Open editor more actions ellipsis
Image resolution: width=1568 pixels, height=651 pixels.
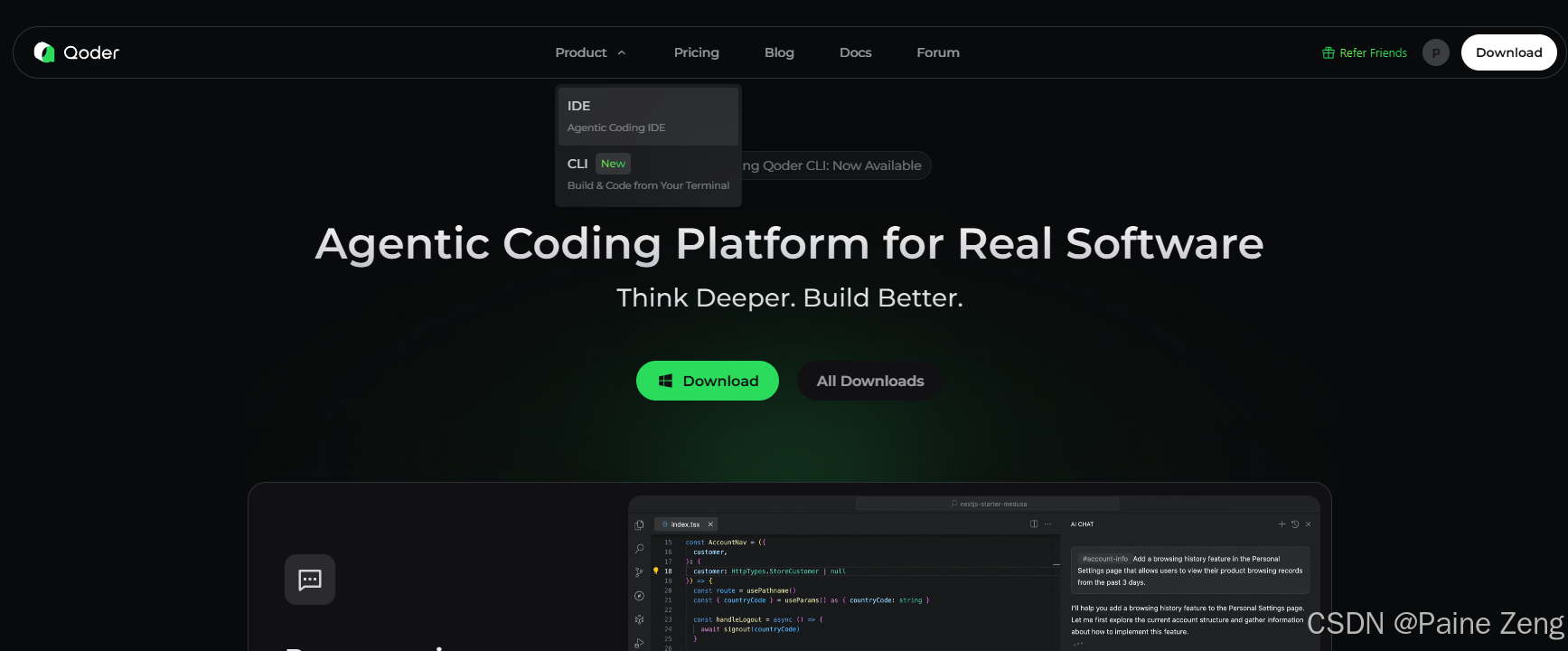tap(1047, 524)
